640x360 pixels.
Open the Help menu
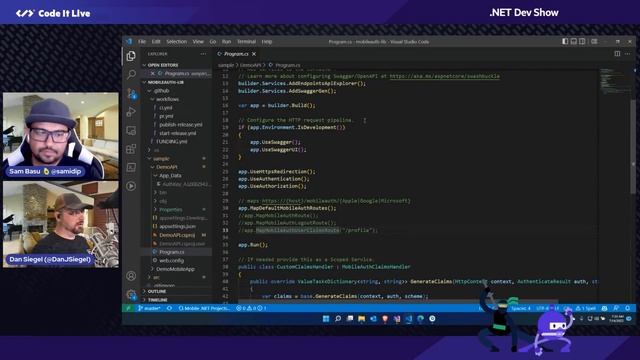267,42
